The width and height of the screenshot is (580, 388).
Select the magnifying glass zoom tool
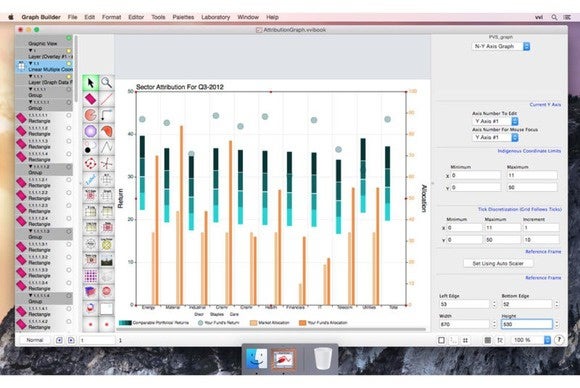click(107, 82)
